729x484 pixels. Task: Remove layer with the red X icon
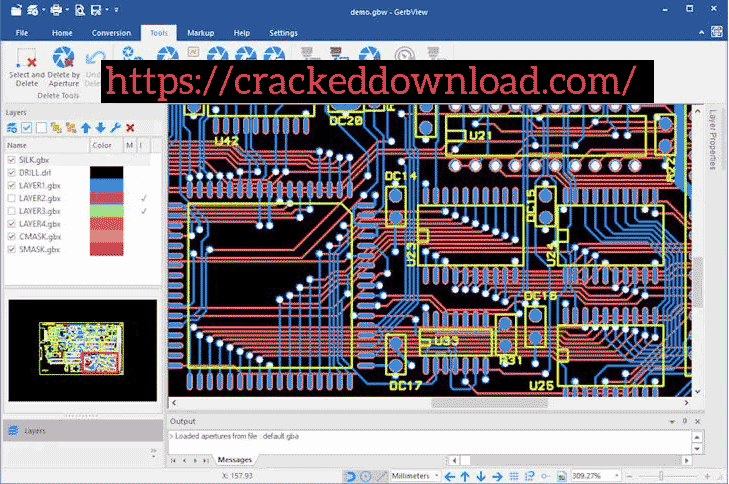(x=130, y=128)
